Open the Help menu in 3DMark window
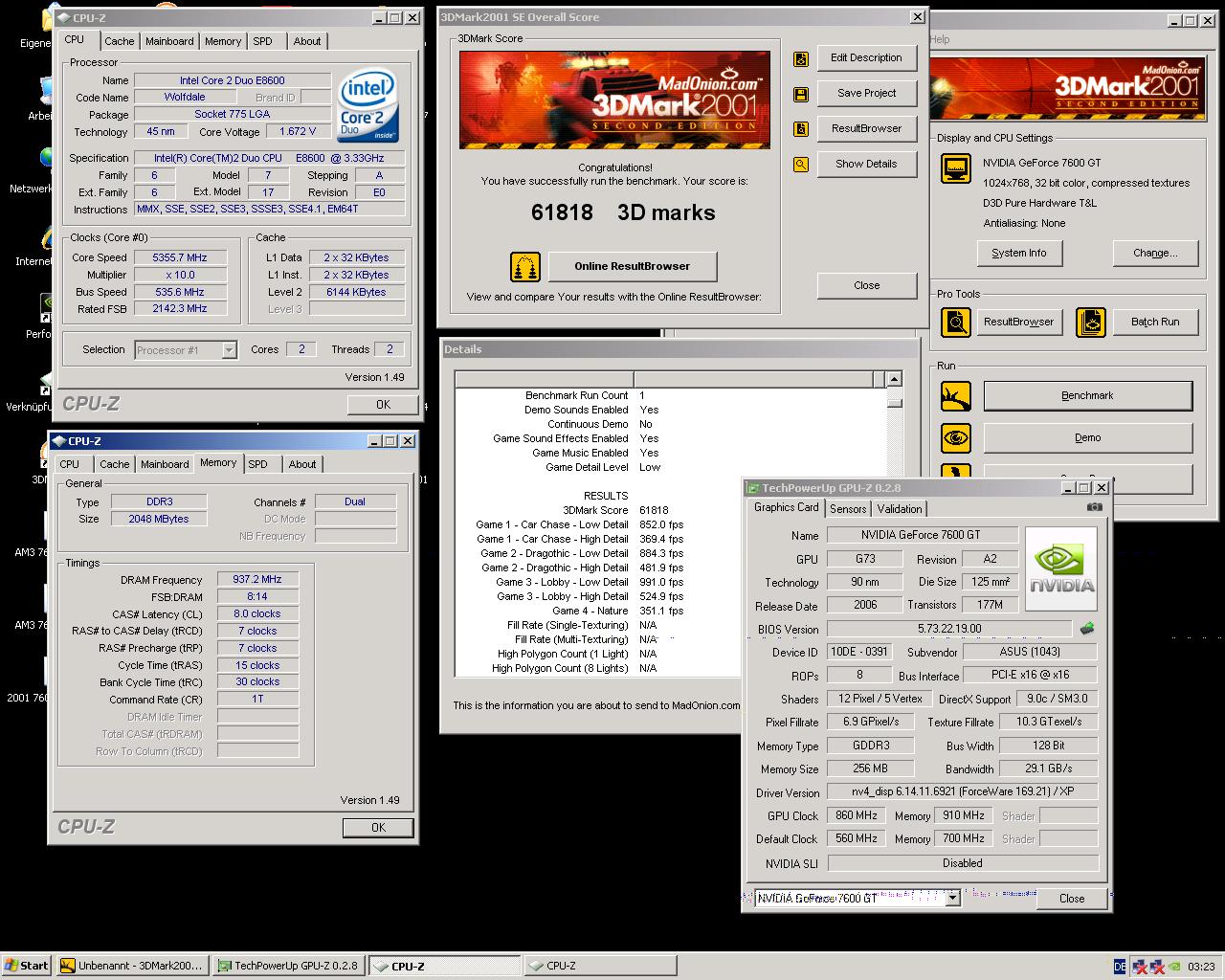Viewport: 1225px width, 980px height. point(941,39)
